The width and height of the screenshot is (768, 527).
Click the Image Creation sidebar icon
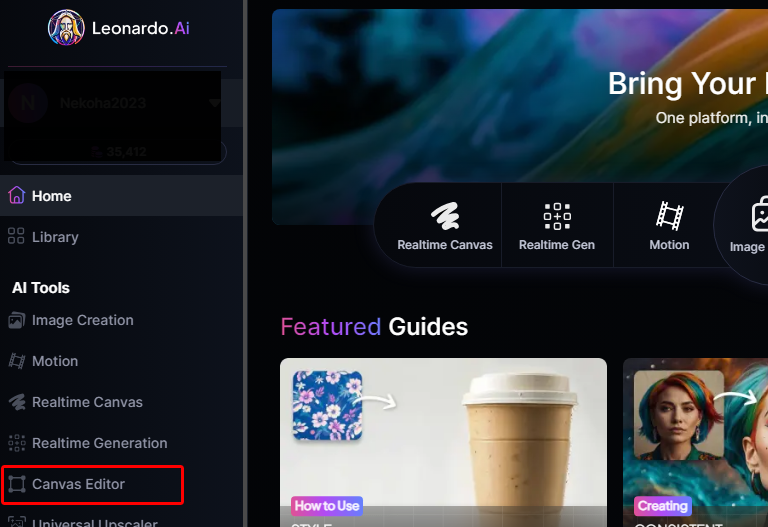pos(17,320)
